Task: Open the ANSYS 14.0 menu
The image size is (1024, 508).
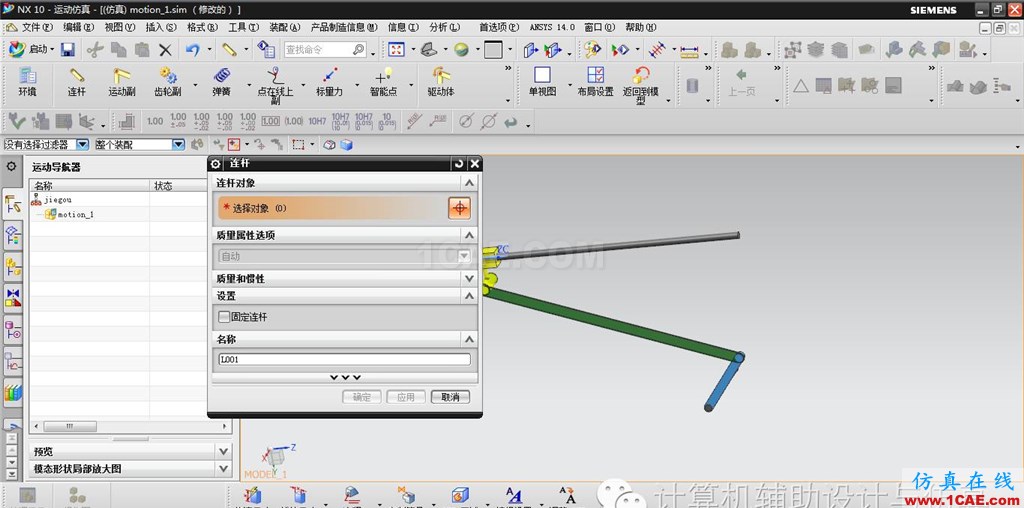Action: [x=552, y=27]
